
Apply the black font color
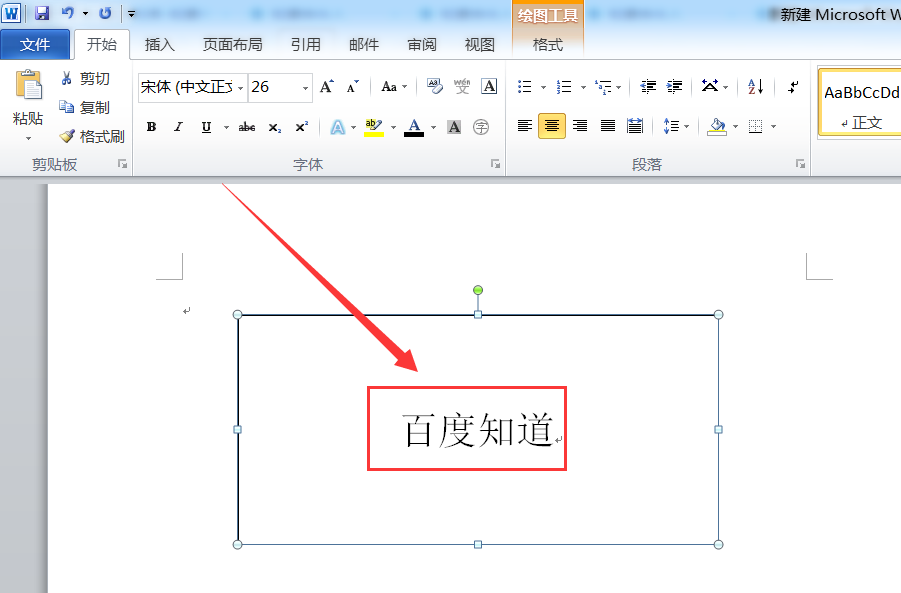(414, 127)
